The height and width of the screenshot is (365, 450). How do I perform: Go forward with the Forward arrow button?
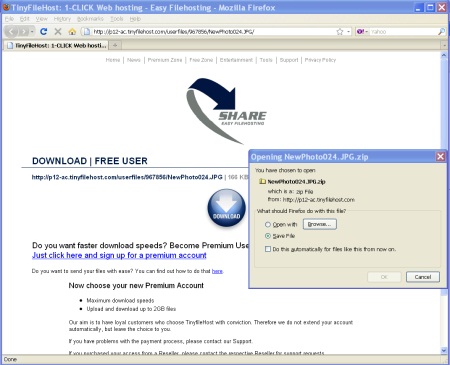tap(23, 32)
